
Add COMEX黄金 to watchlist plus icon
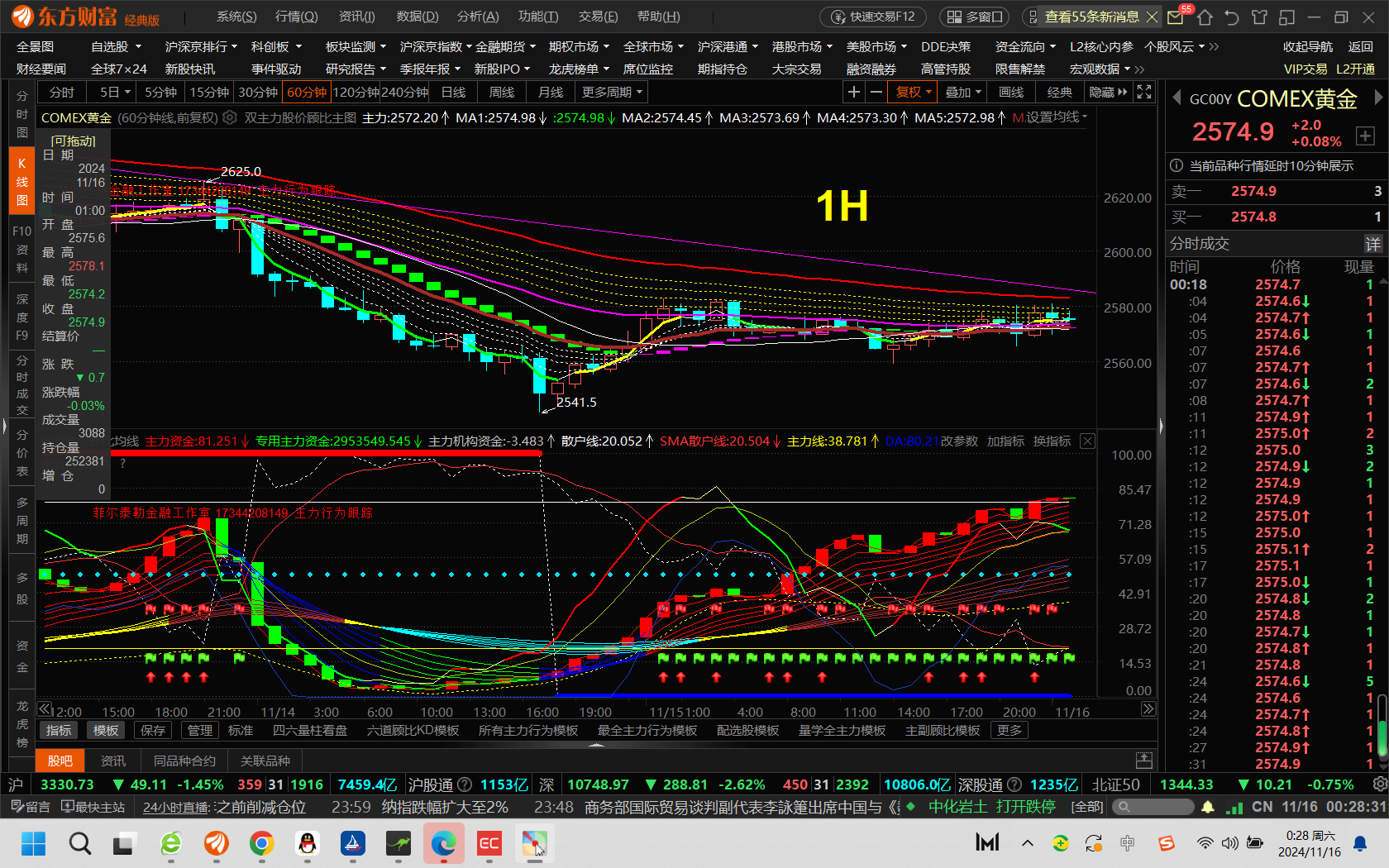click(1365, 136)
